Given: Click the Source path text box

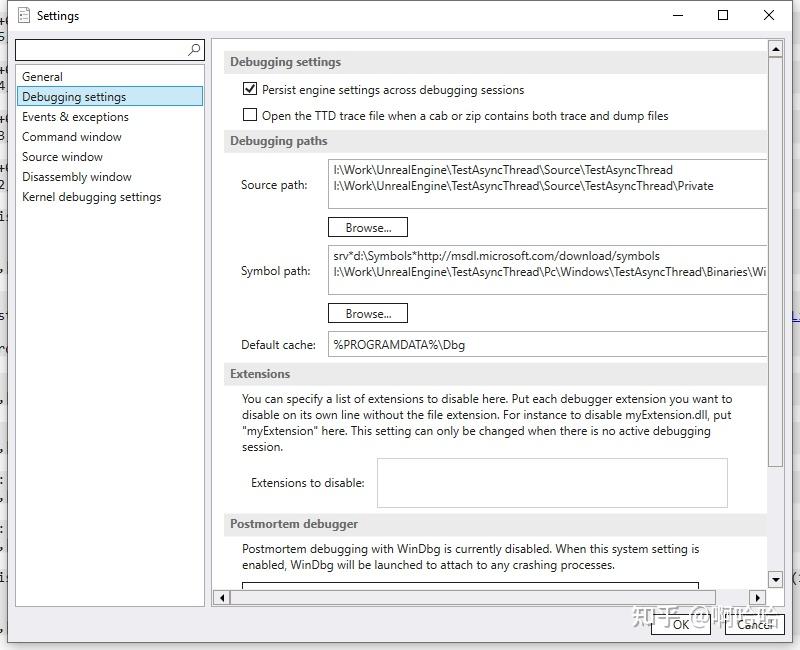Looking at the screenshot, I should (547, 184).
